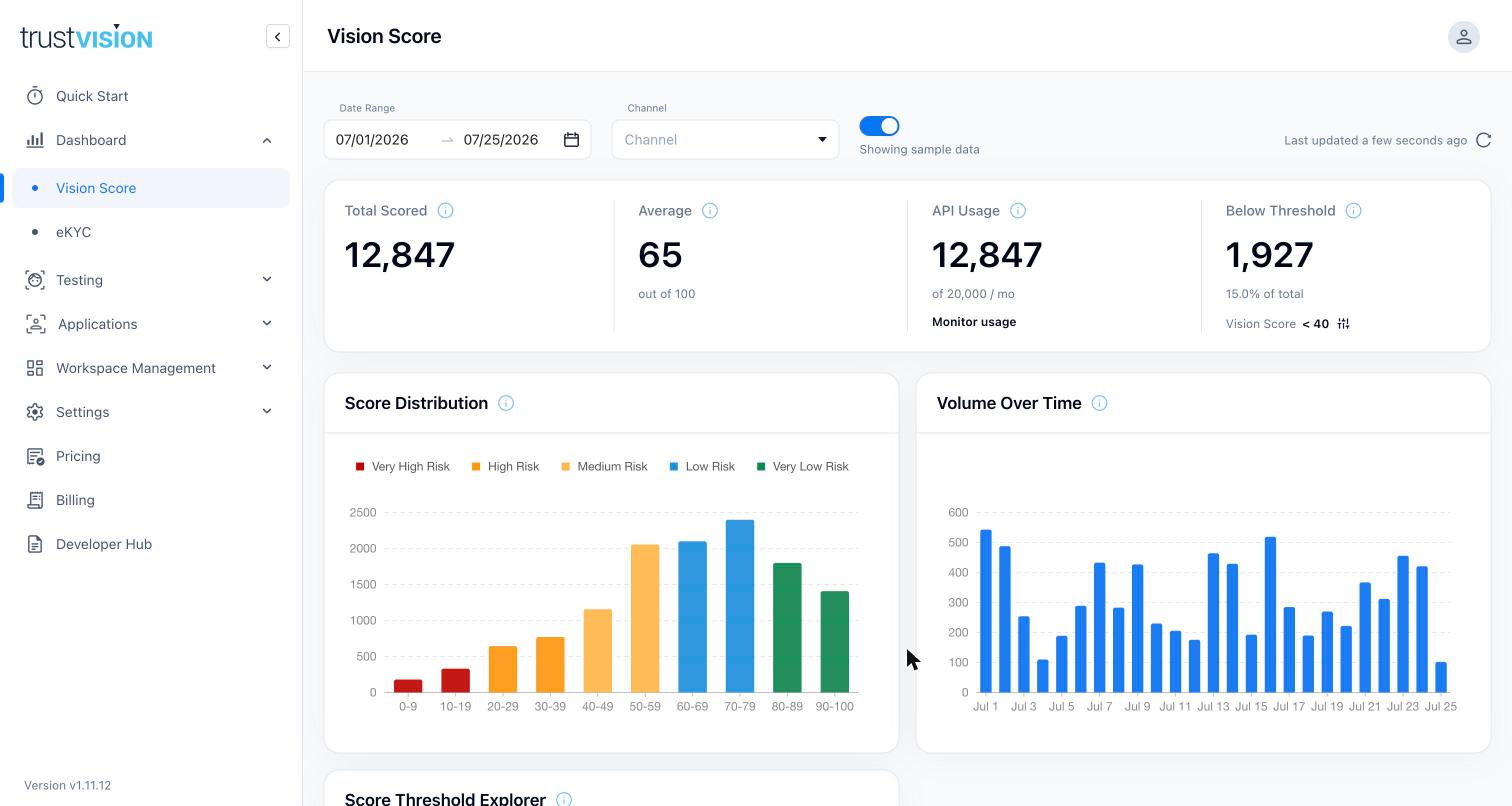Show info for Average score
Image resolution: width=1512 pixels, height=806 pixels.
tap(710, 211)
